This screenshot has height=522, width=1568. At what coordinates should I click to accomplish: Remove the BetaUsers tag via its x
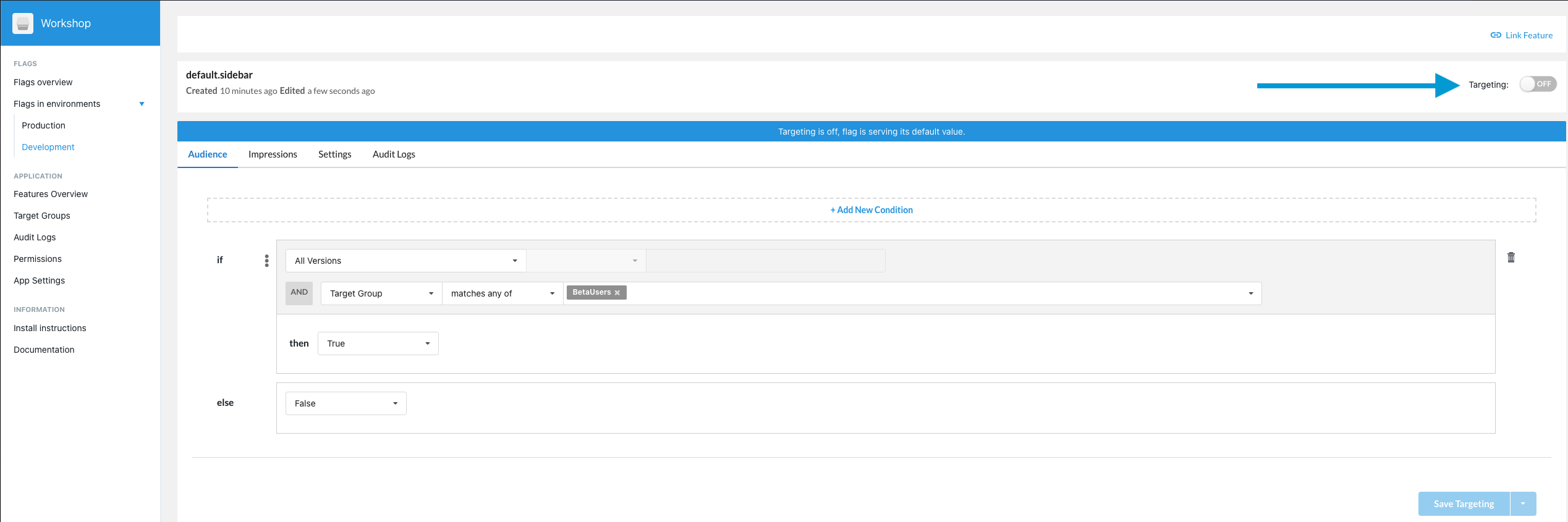click(617, 293)
